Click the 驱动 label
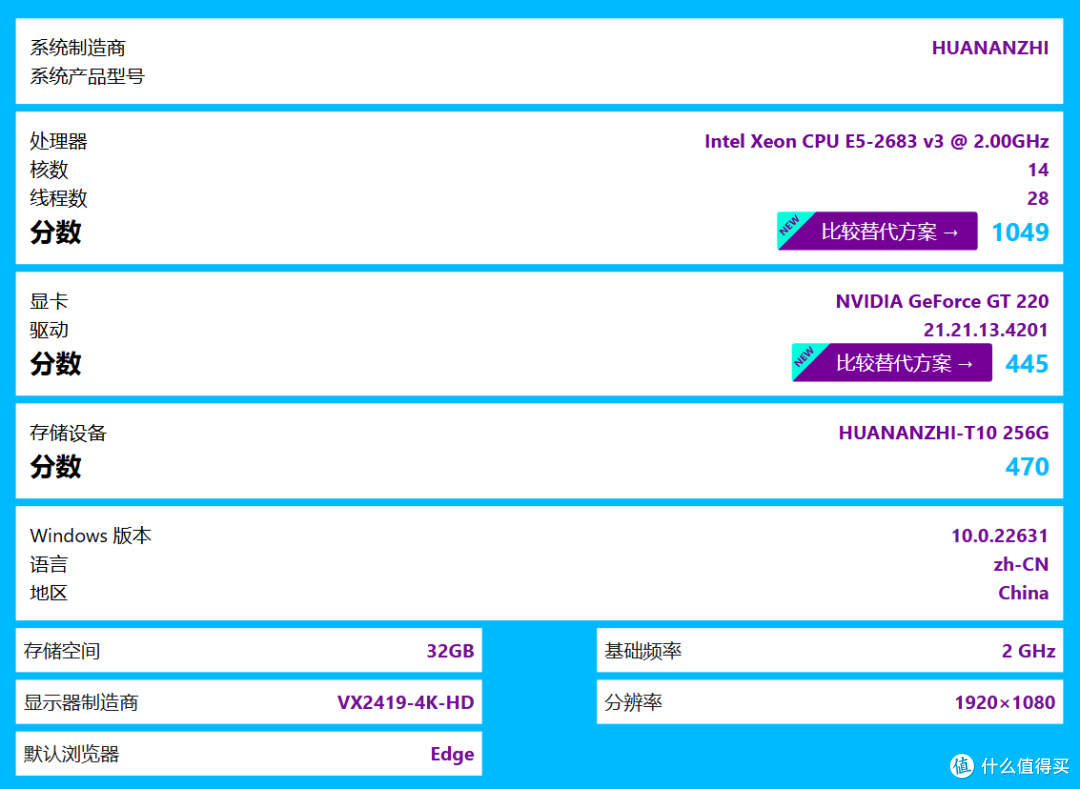This screenshot has height=789, width=1080. pyautogui.click(x=49, y=330)
